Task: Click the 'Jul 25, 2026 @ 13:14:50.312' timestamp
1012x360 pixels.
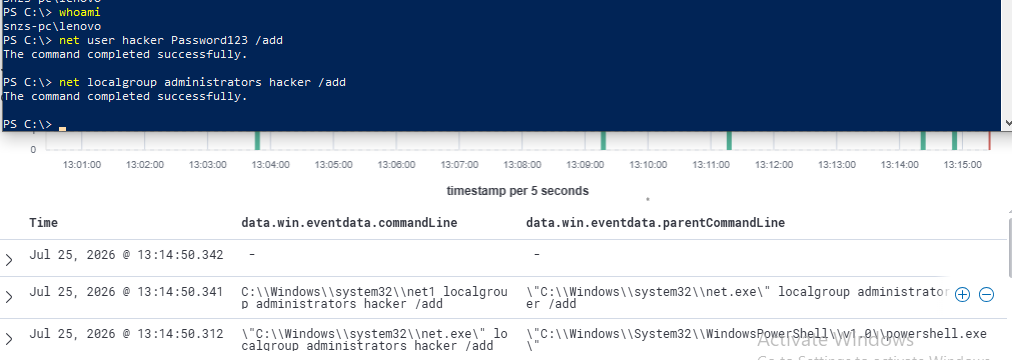Action: [x=126, y=334]
